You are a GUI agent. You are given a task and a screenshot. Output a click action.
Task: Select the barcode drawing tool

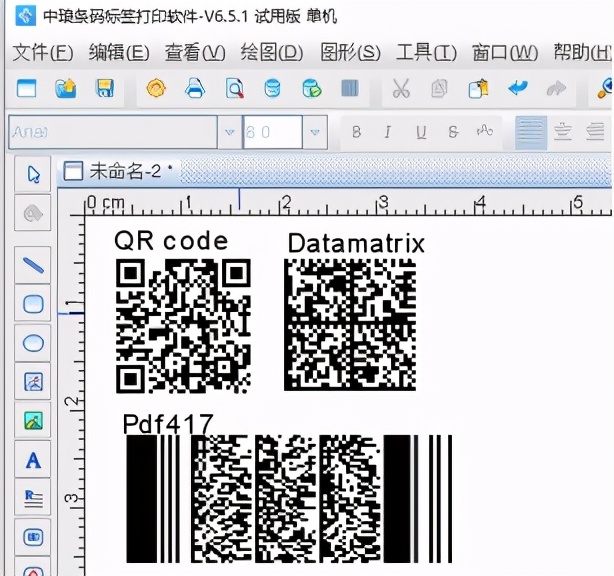pos(33,537)
